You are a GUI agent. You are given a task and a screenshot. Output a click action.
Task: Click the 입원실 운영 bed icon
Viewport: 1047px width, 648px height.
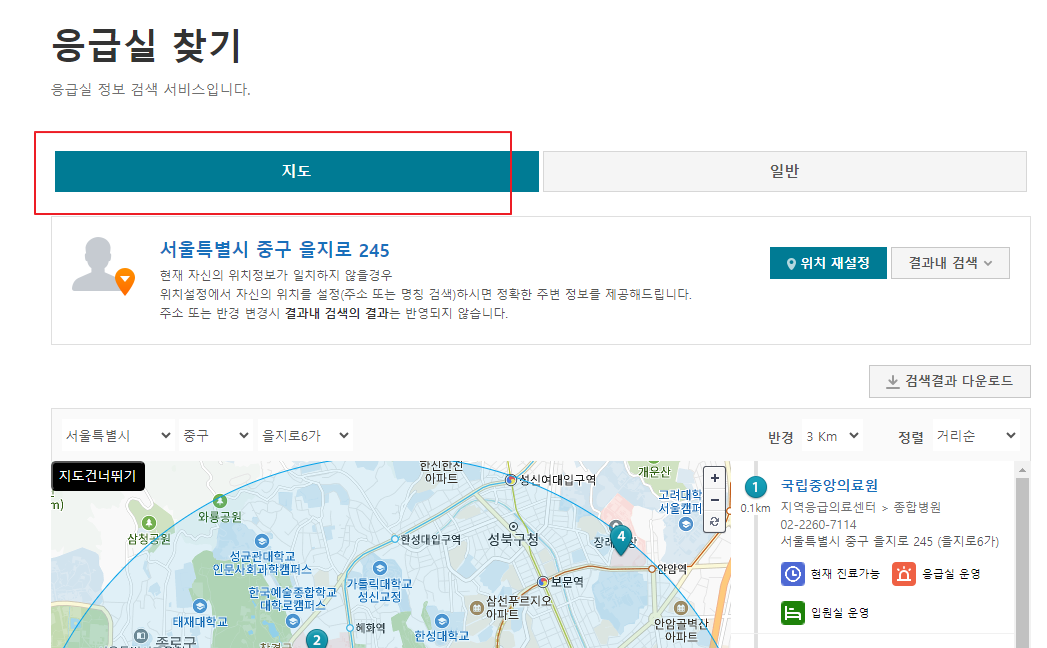point(793,613)
